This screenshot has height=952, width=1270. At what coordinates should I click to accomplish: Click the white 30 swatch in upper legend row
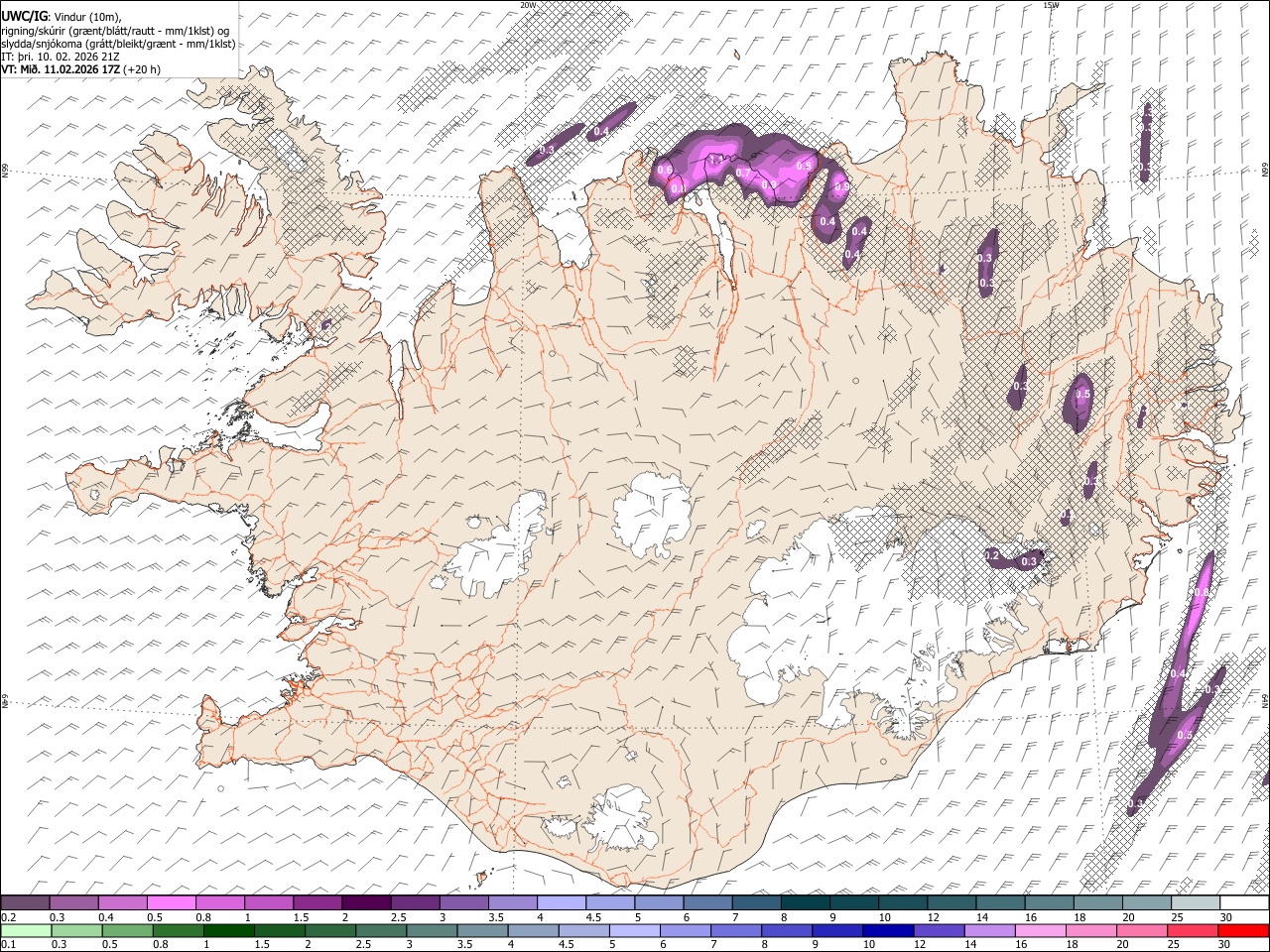pyautogui.click(x=1243, y=903)
